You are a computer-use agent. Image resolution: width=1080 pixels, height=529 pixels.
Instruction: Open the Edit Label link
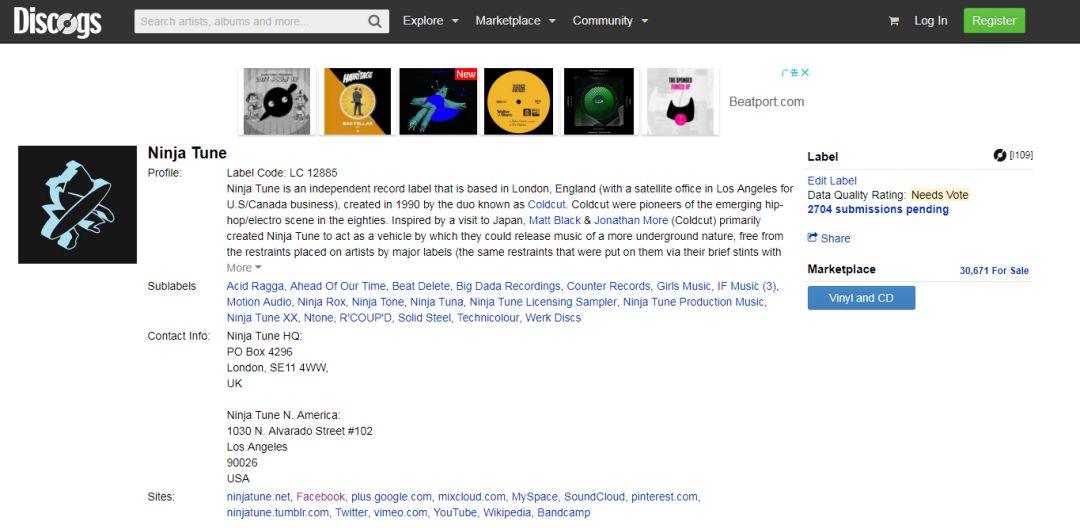coord(832,181)
